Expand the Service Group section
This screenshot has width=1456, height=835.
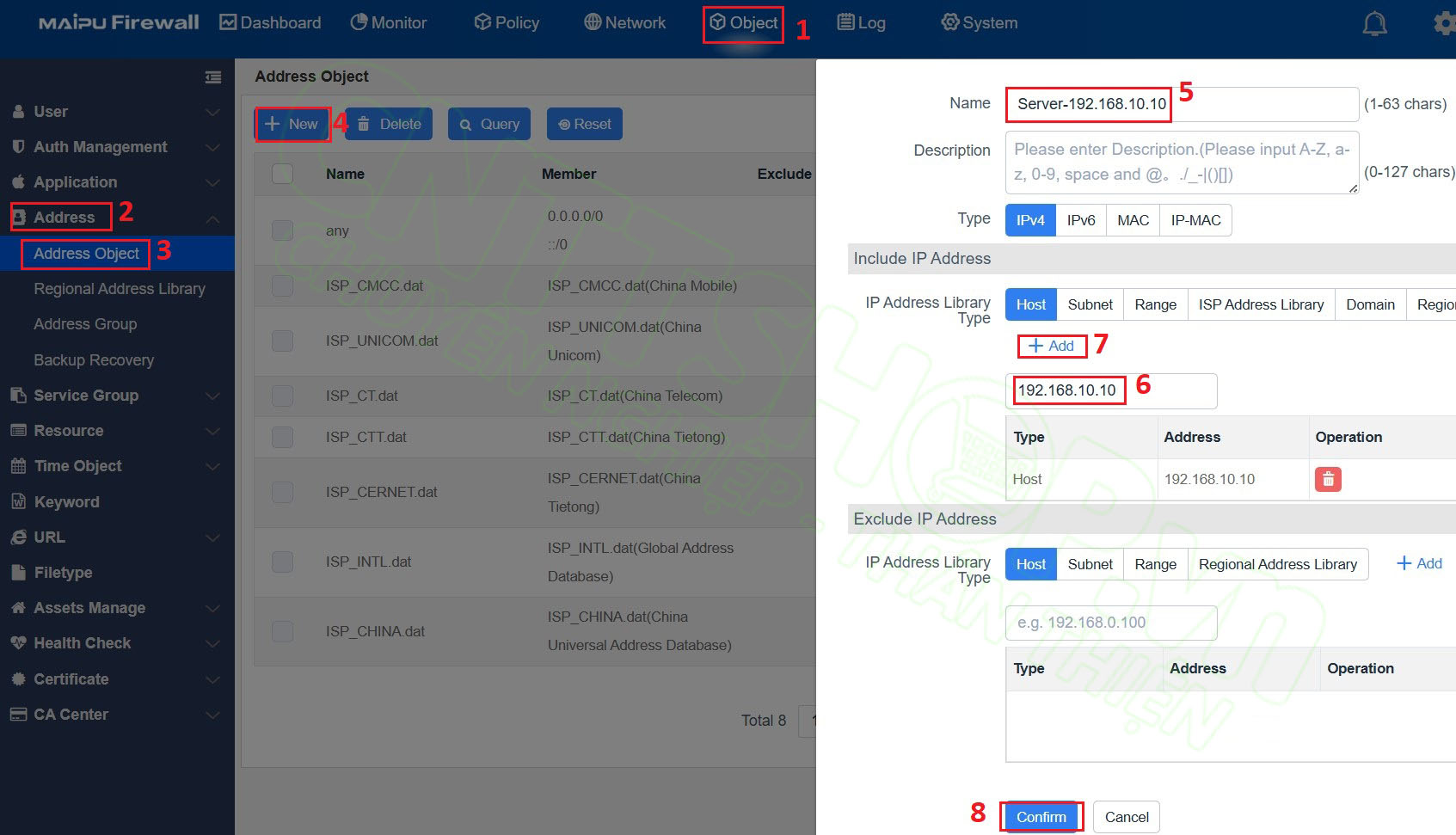click(x=212, y=396)
